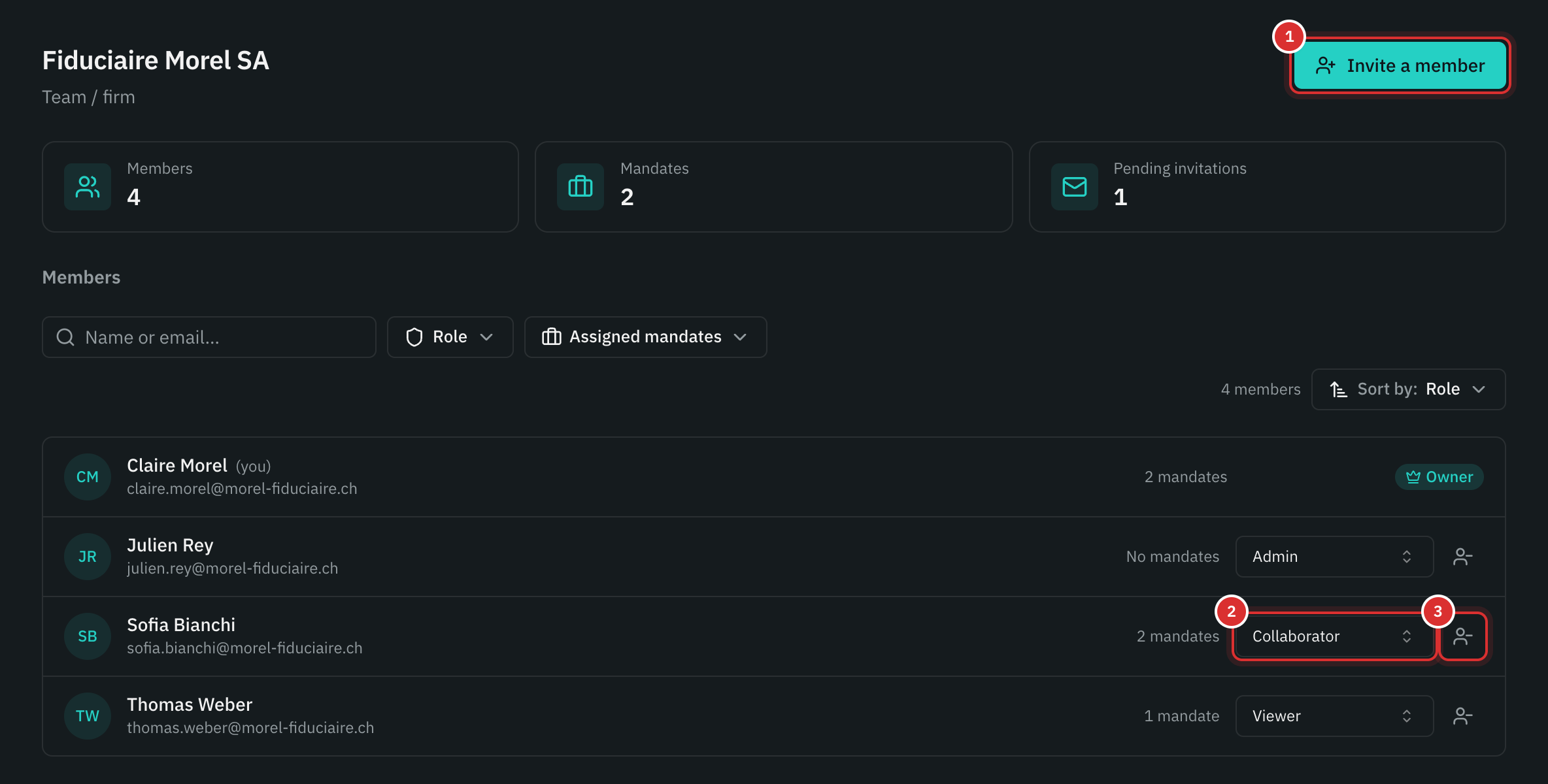Viewport: 1548px width, 784px height.
Task: Open Julien Rey's Admin role selector
Action: pos(1334,557)
